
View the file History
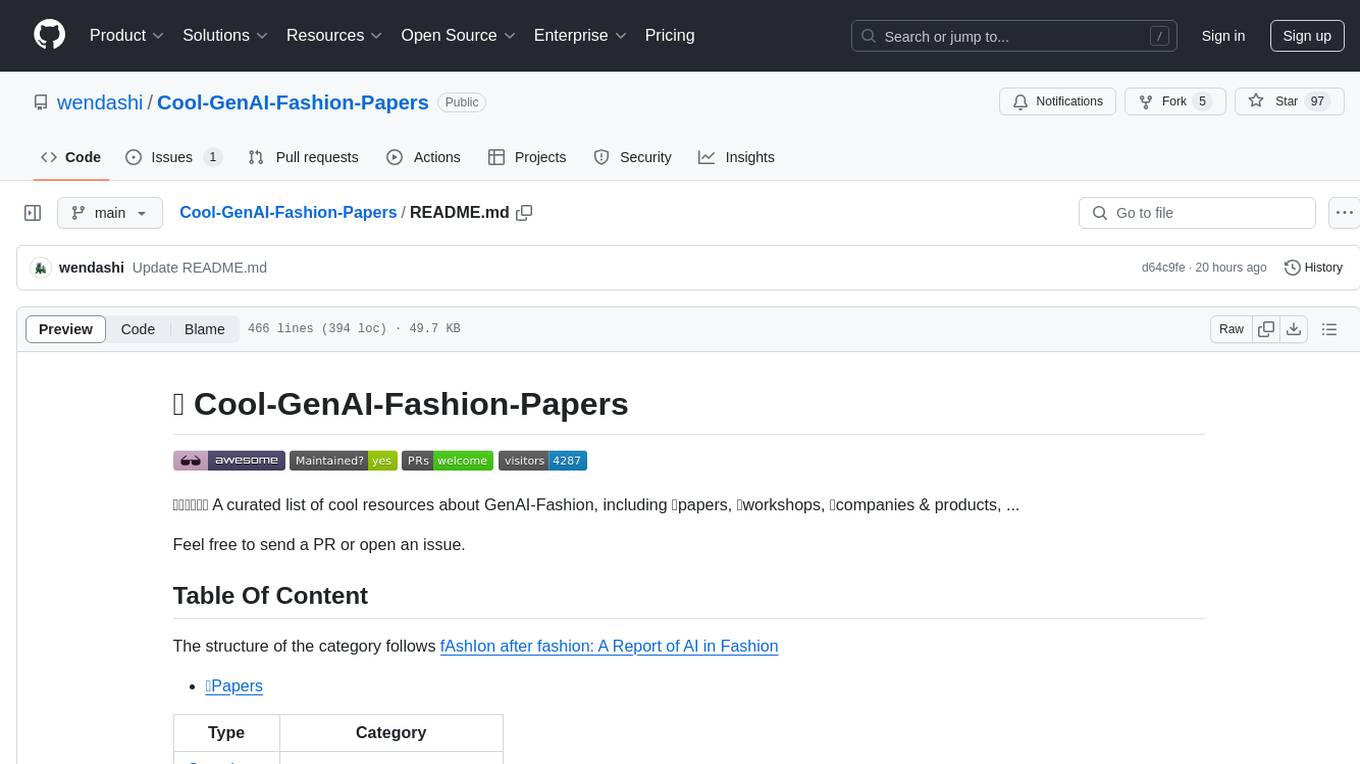[1313, 268]
